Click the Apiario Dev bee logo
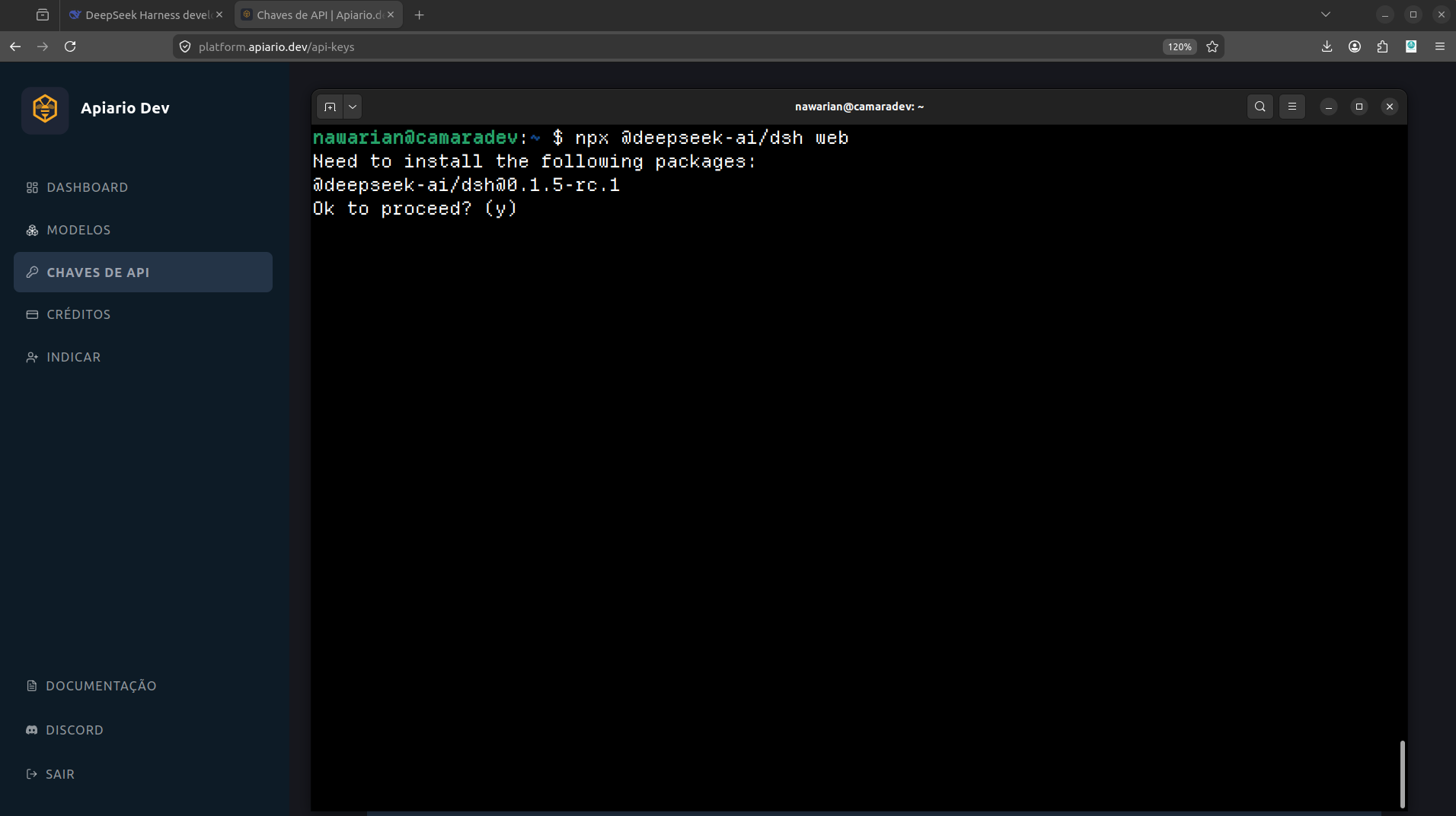The image size is (1456, 816). click(x=45, y=109)
